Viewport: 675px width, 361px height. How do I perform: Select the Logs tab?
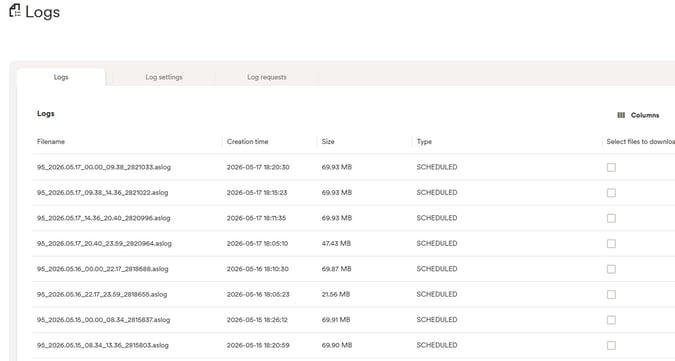(x=61, y=77)
